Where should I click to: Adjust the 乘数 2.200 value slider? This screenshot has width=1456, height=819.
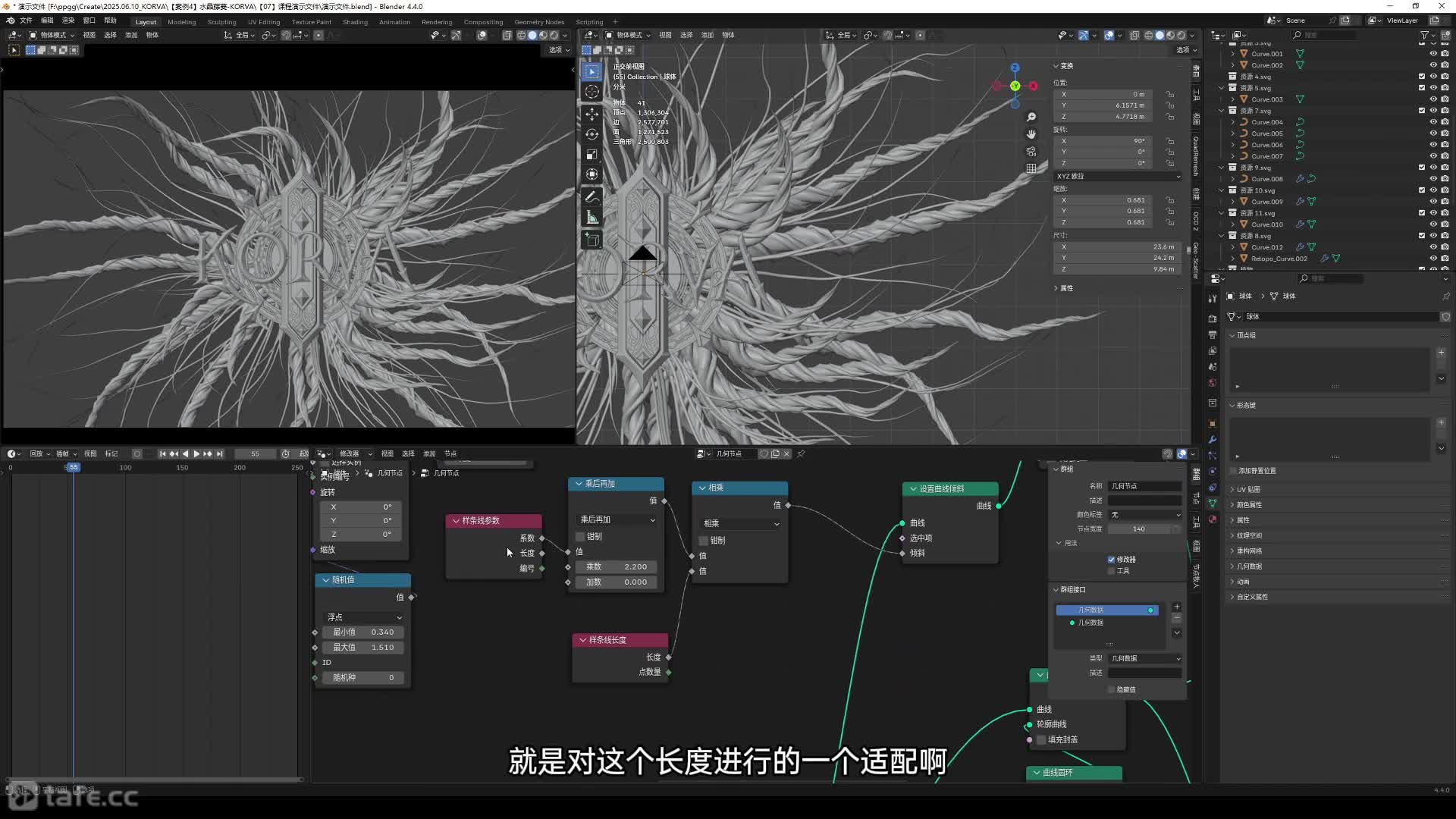[x=617, y=567]
